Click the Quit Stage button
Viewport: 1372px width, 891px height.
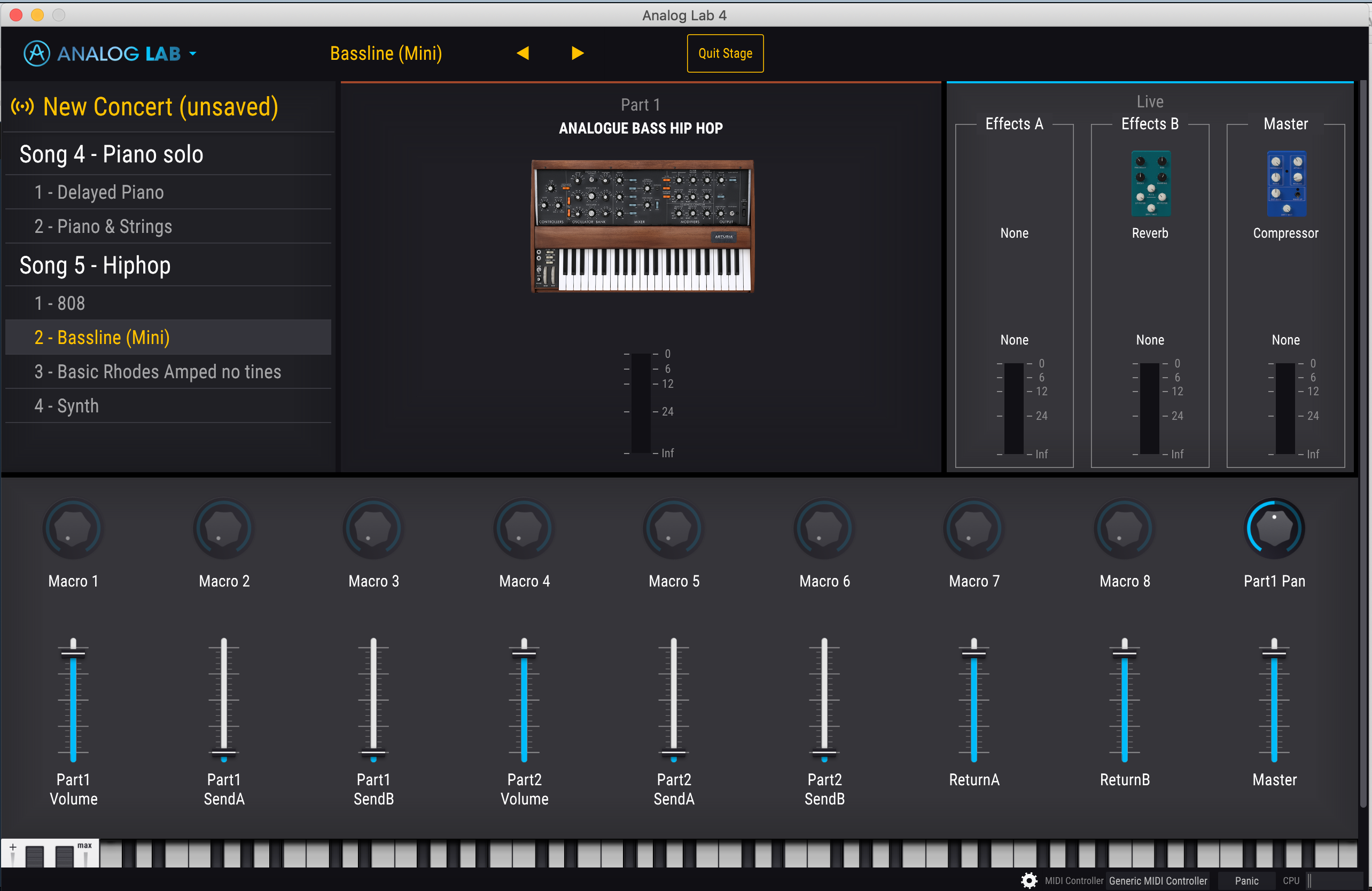point(724,53)
